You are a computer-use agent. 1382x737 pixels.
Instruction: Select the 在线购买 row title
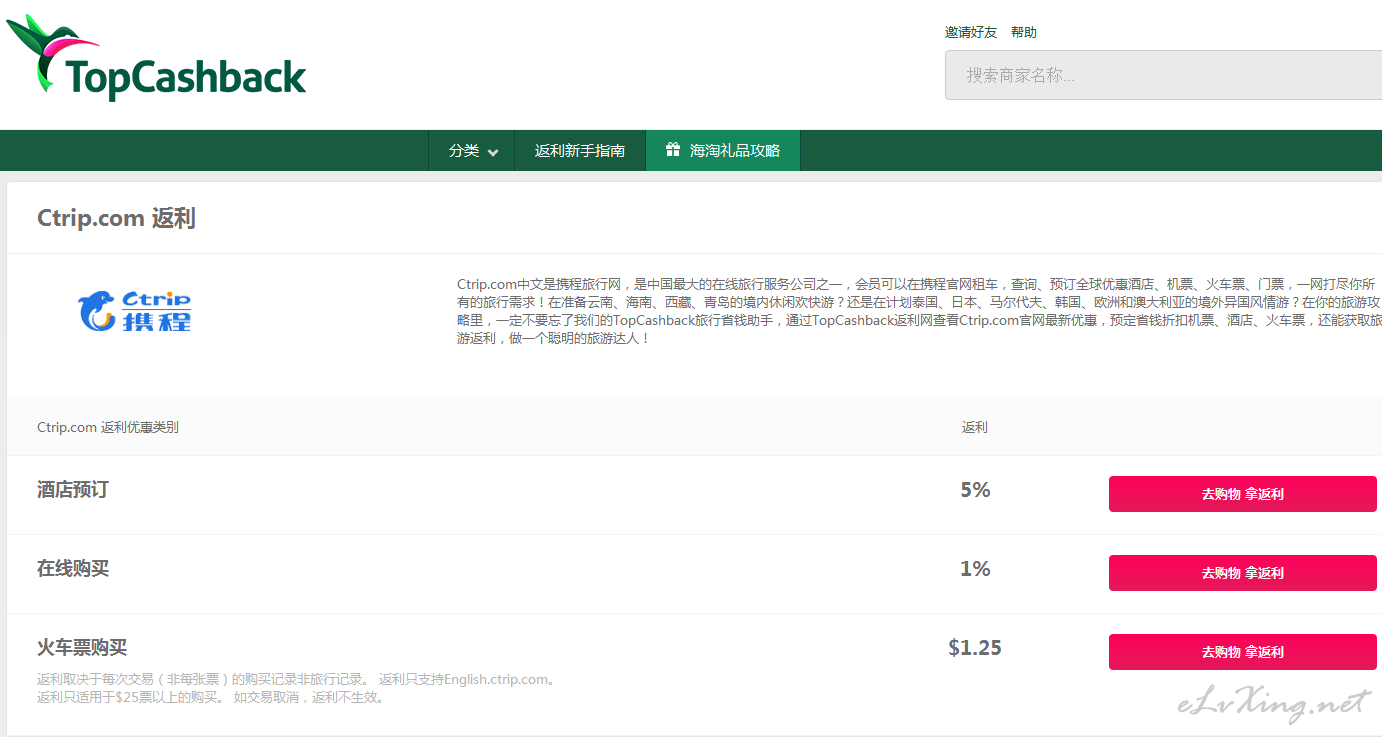tap(73, 569)
